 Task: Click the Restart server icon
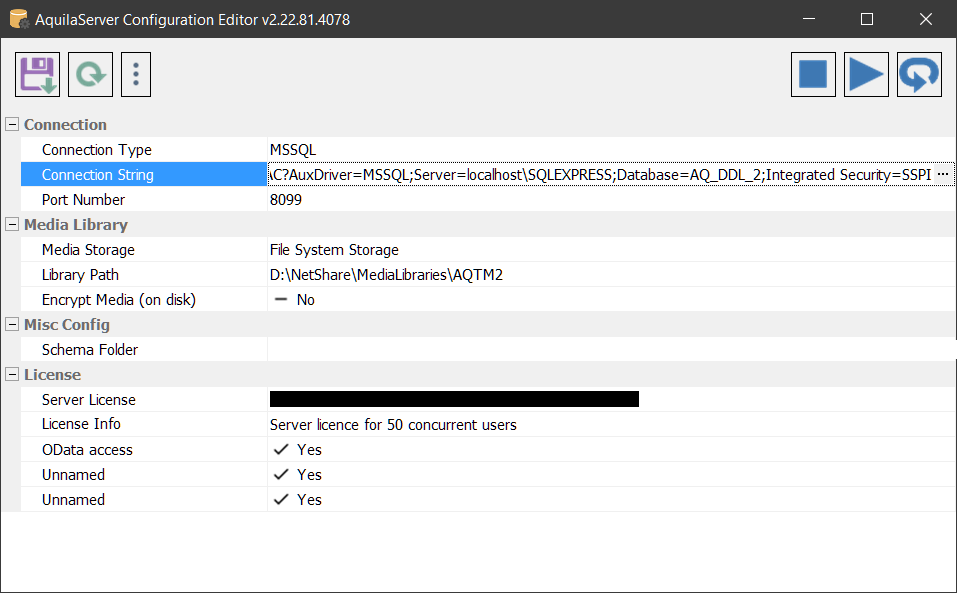click(919, 75)
